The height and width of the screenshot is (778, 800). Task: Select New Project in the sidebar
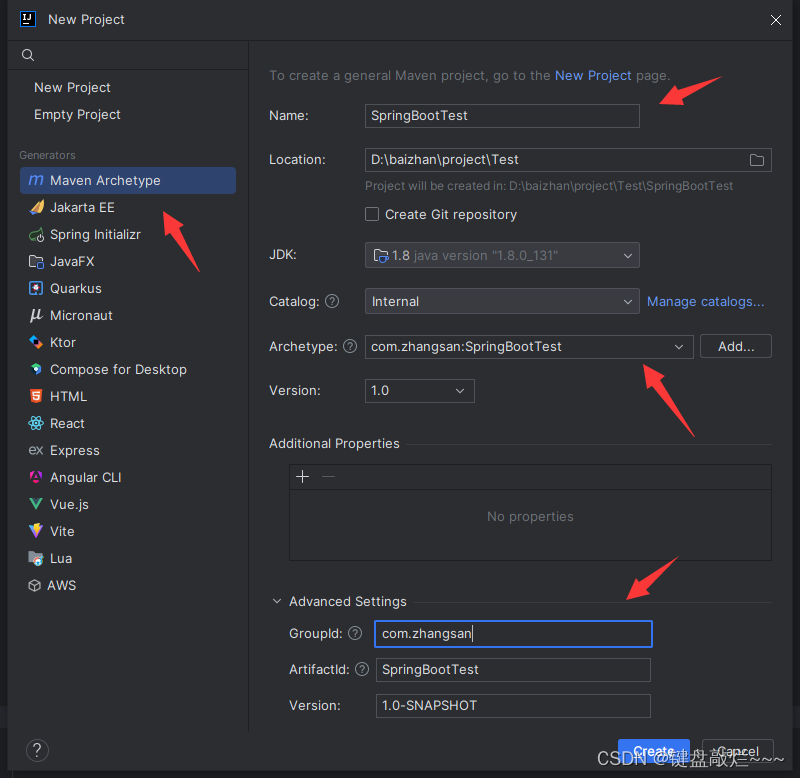pos(72,88)
